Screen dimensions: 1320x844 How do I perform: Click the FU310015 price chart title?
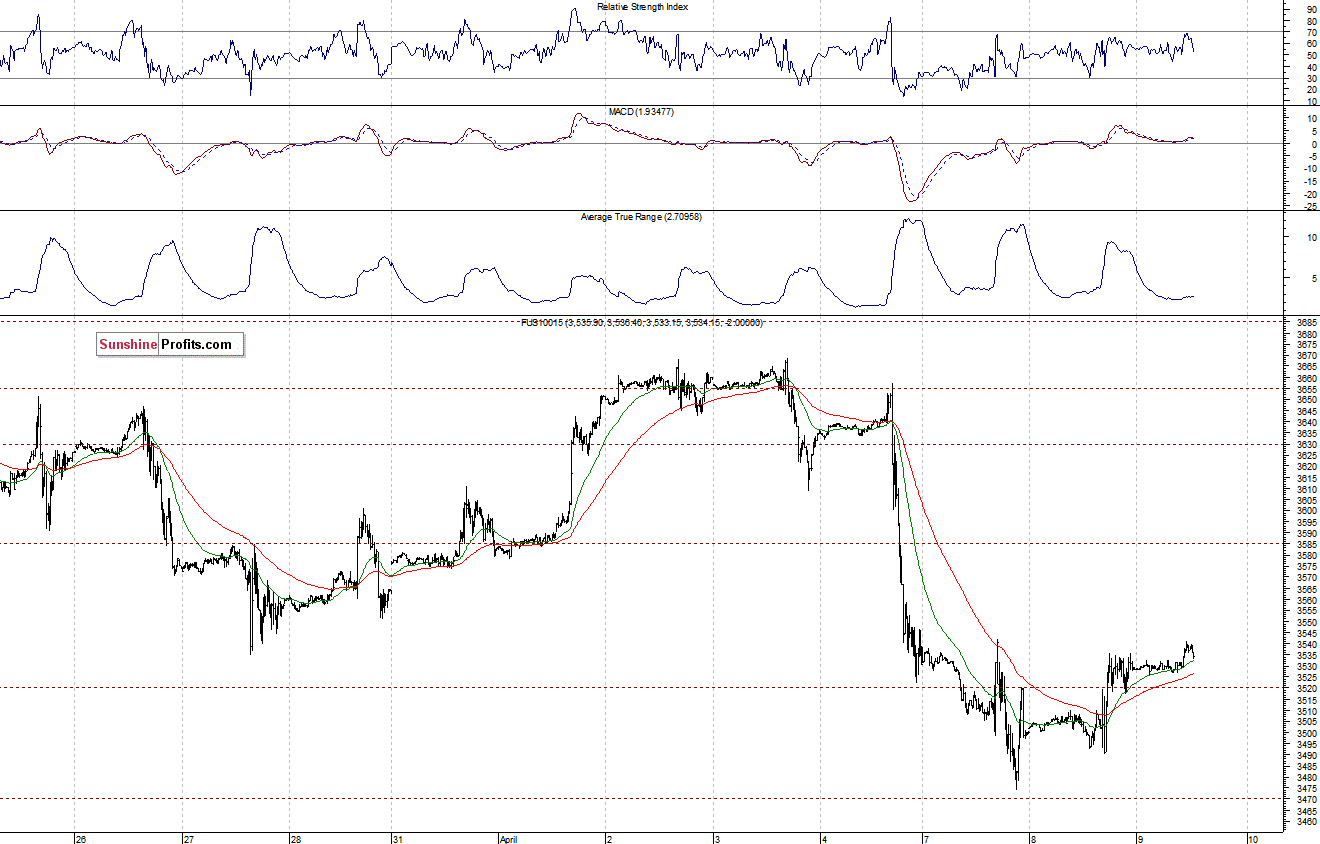[x=641, y=322]
